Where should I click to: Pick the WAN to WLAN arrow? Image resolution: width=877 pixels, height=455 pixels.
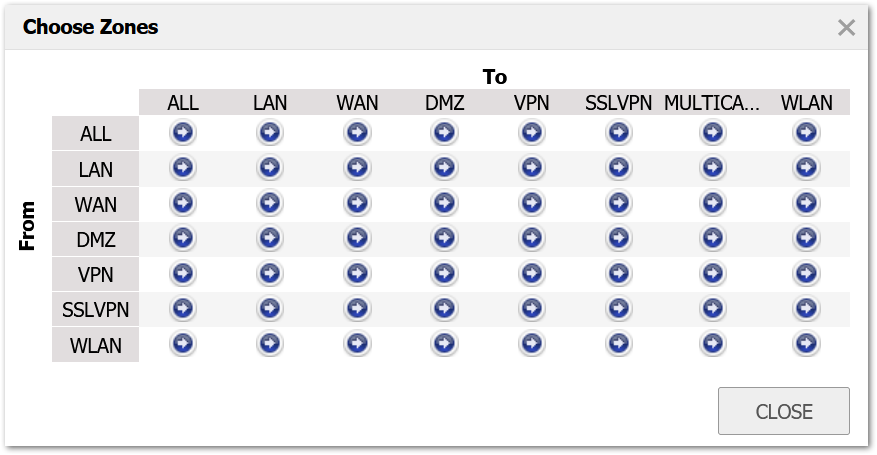click(807, 203)
